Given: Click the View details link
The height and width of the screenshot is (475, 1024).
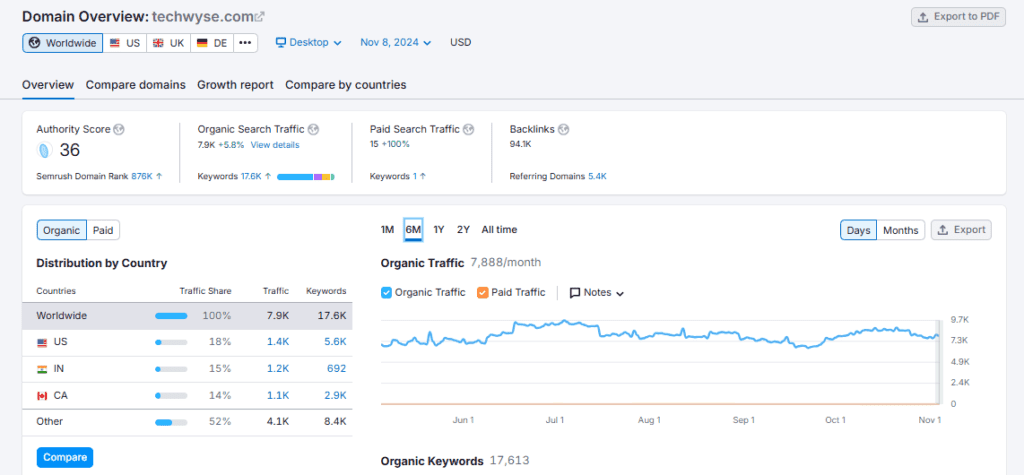Looking at the screenshot, I should [274, 145].
